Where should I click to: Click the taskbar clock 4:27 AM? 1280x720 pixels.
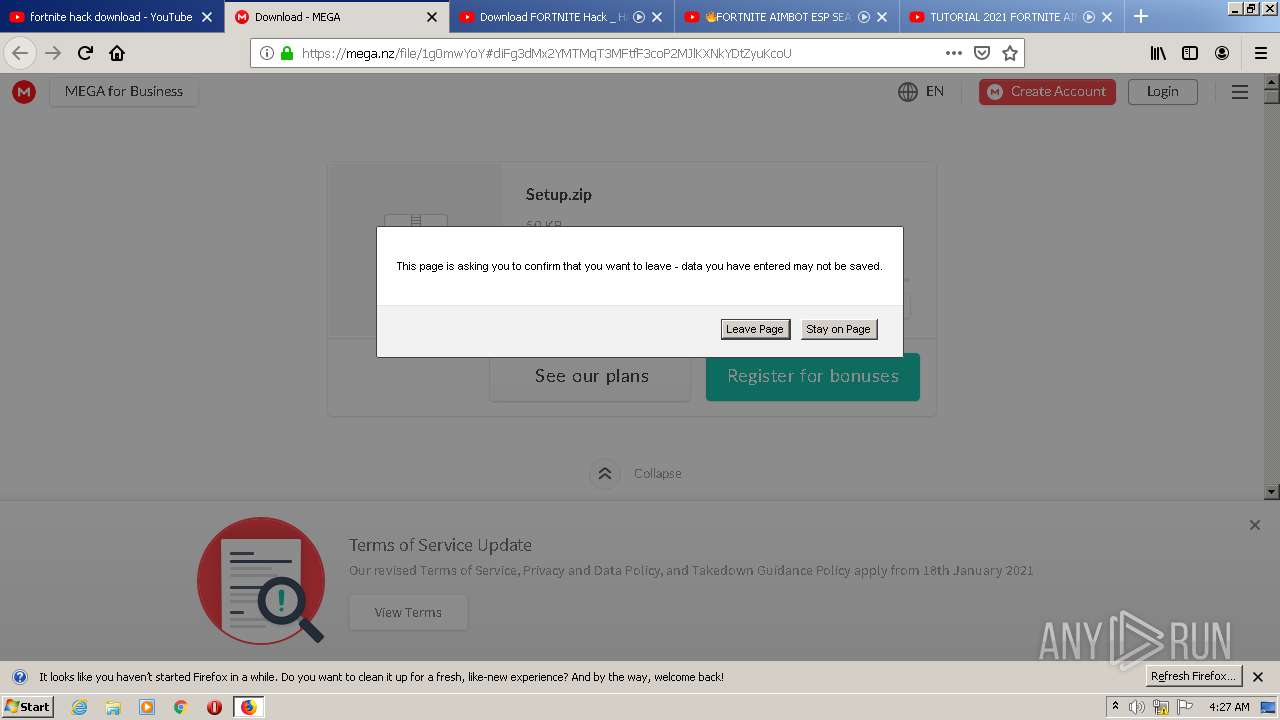pyautogui.click(x=1229, y=707)
